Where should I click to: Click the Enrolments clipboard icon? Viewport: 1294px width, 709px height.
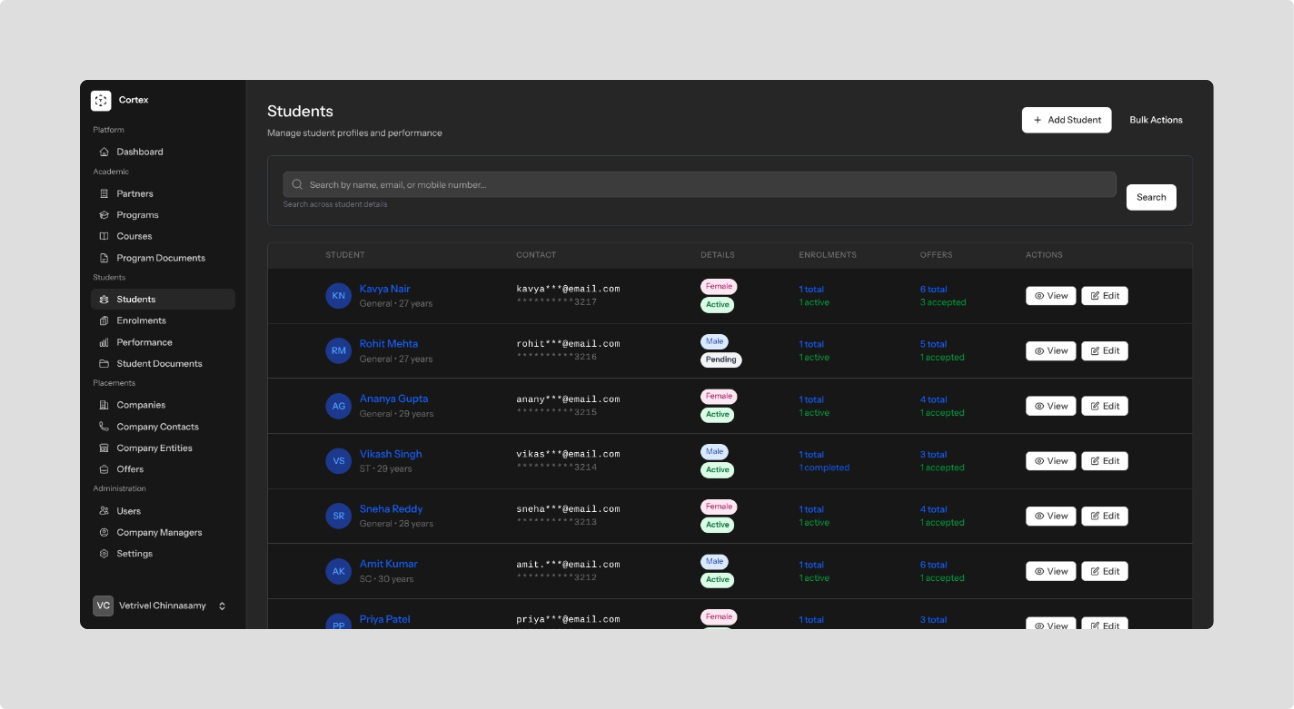[x=104, y=321]
